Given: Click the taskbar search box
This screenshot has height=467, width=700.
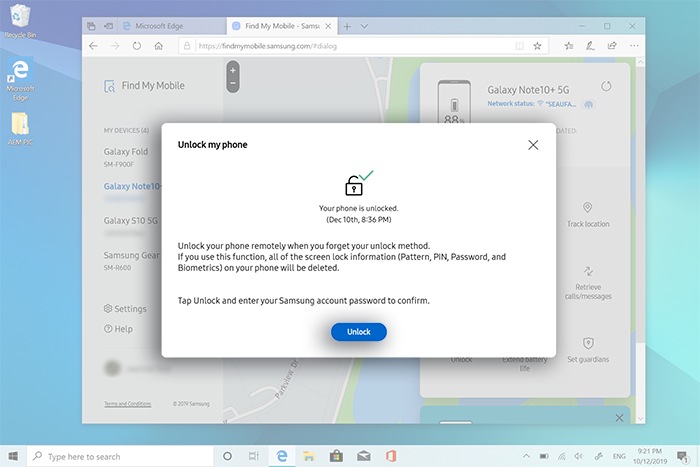Looking at the screenshot, I should click(121, 456).
